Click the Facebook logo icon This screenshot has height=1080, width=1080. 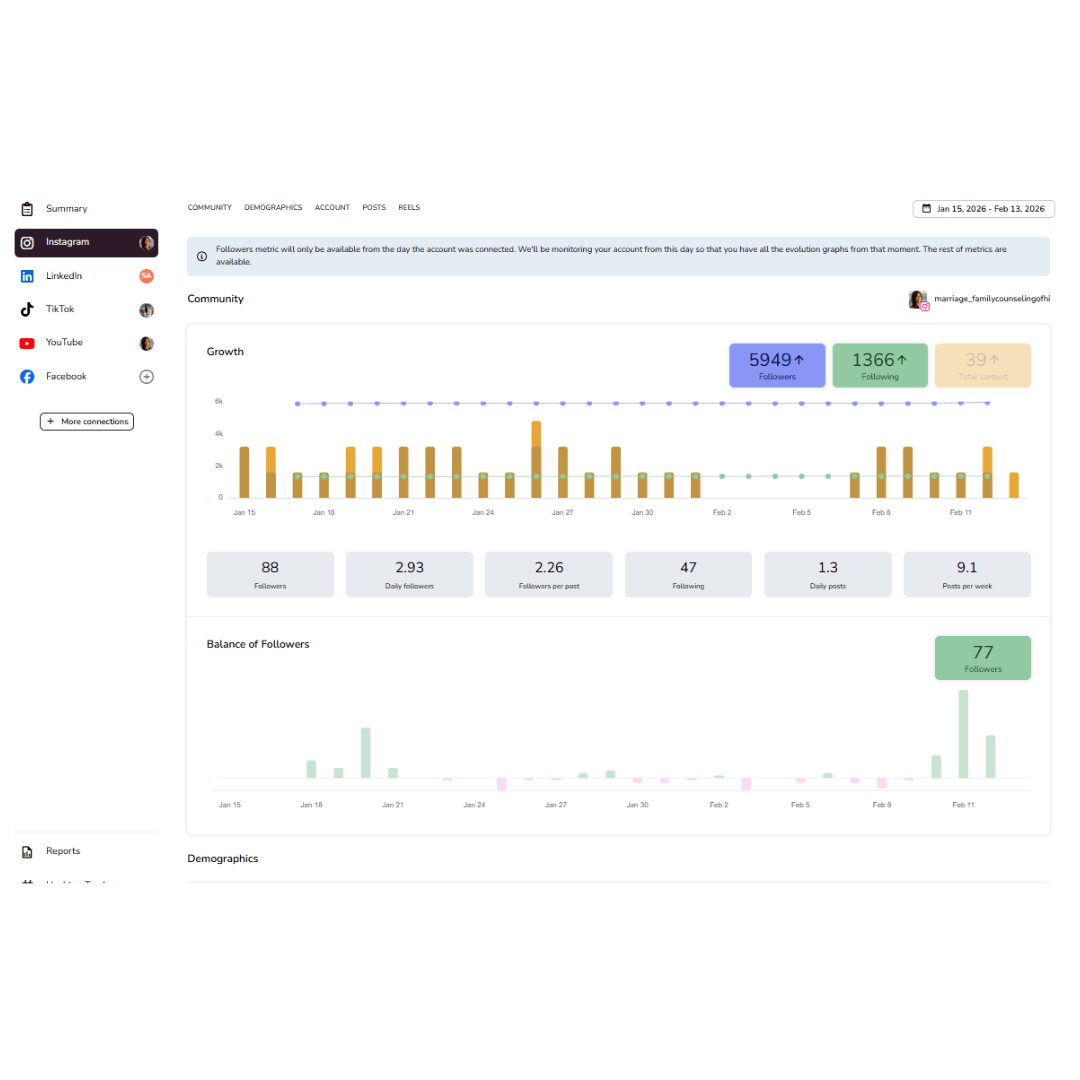27,377
